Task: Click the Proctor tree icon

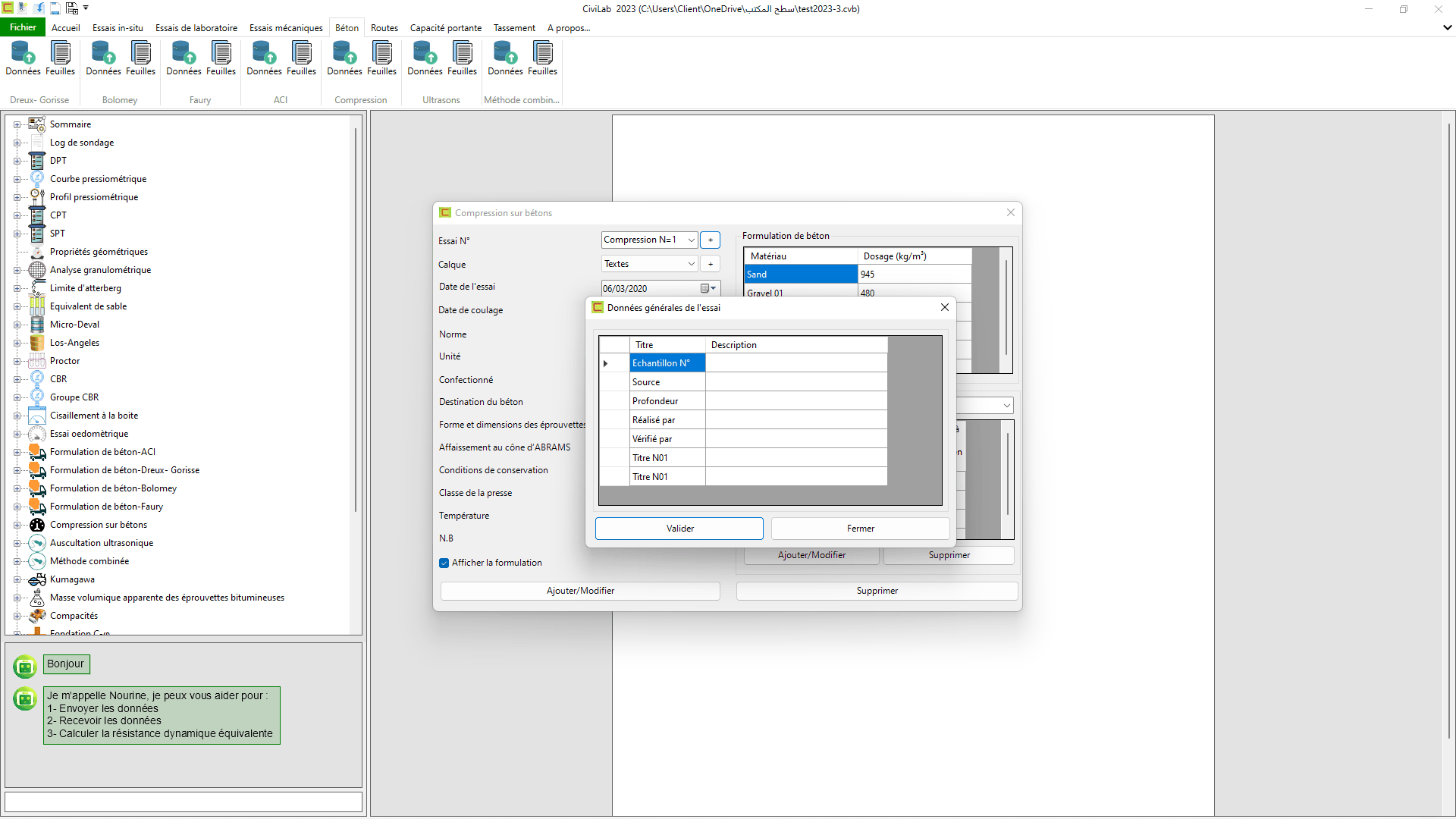Action: 37,361
